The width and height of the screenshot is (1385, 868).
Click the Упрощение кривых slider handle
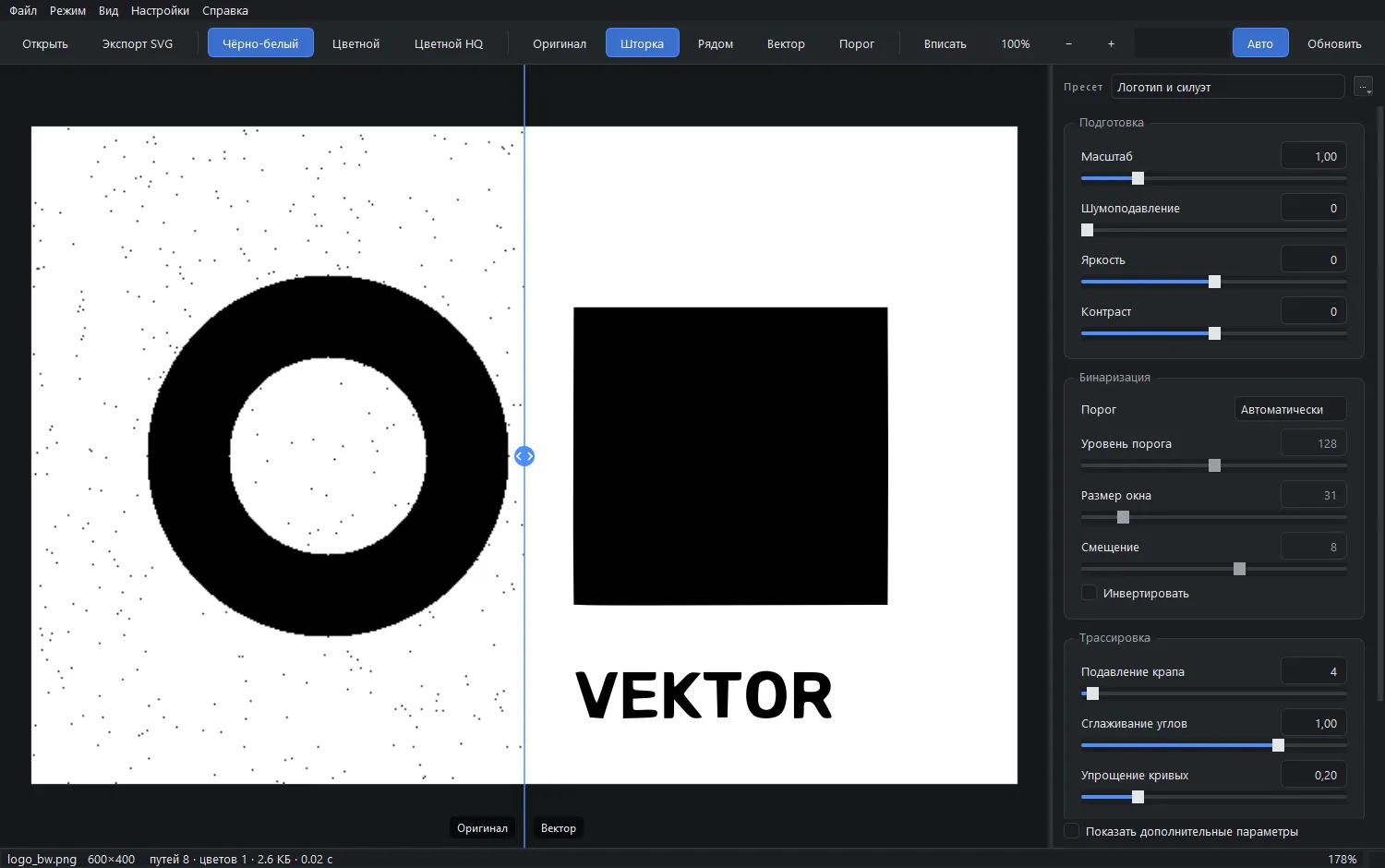click(x=1138, y=797)
